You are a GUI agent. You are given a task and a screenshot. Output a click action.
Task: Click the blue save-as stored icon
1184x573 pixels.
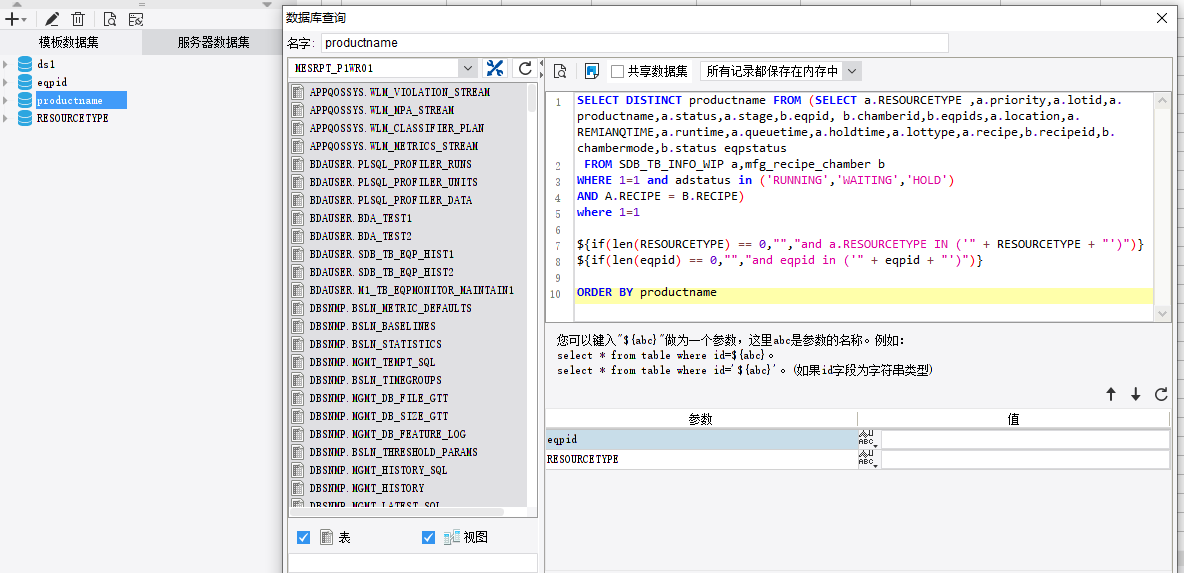point(592,72)
